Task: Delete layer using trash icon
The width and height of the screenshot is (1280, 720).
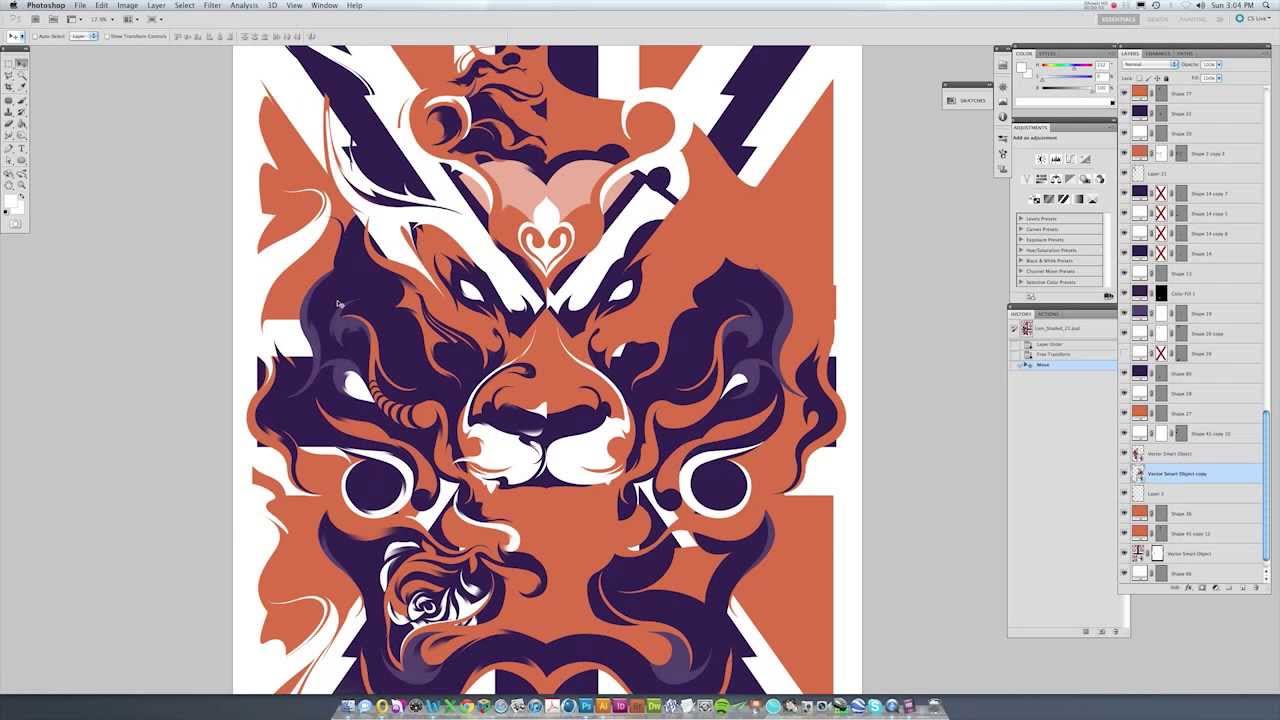Action: point(1255,588)
